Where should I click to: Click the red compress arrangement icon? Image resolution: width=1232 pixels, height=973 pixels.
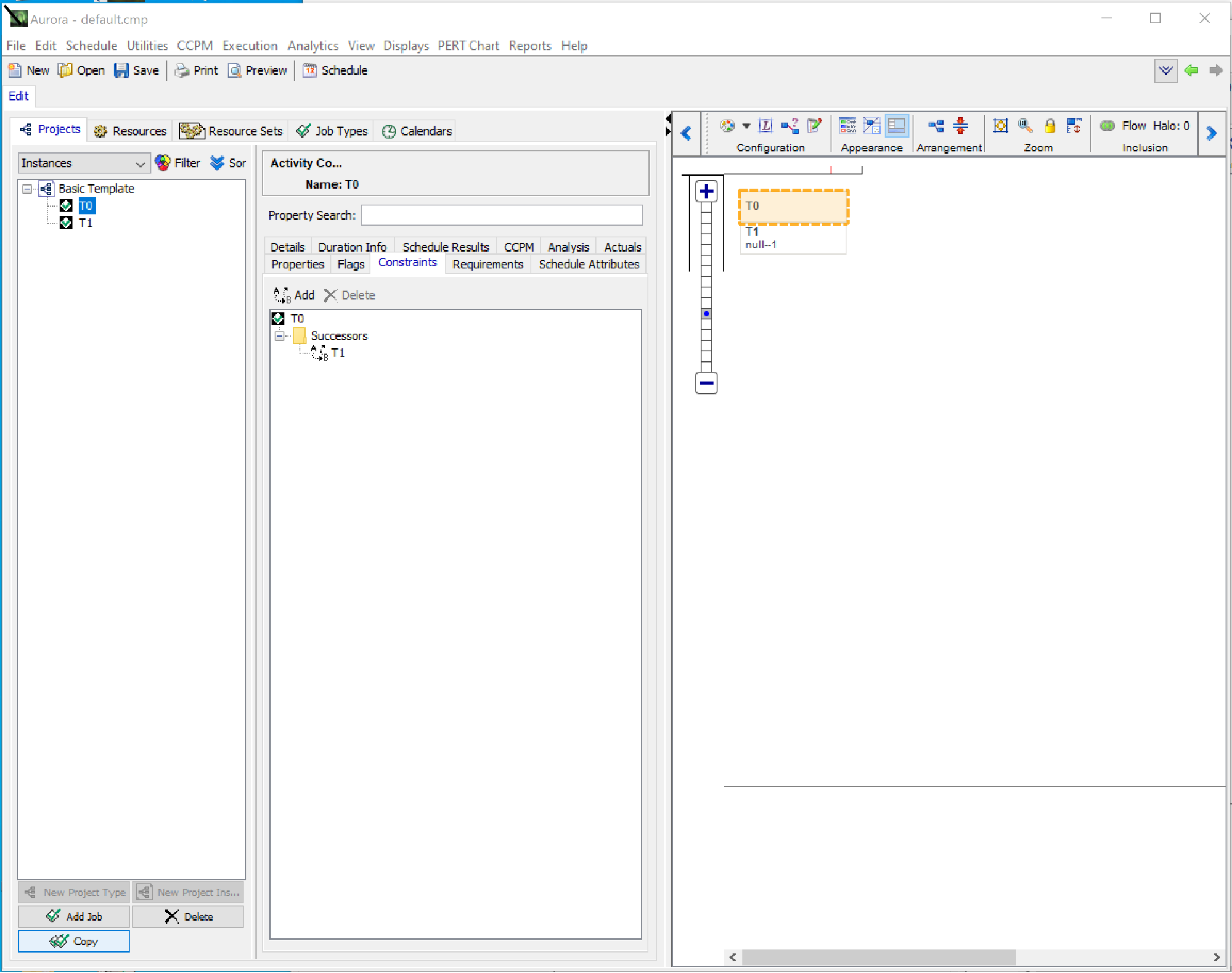coord(960,126)
